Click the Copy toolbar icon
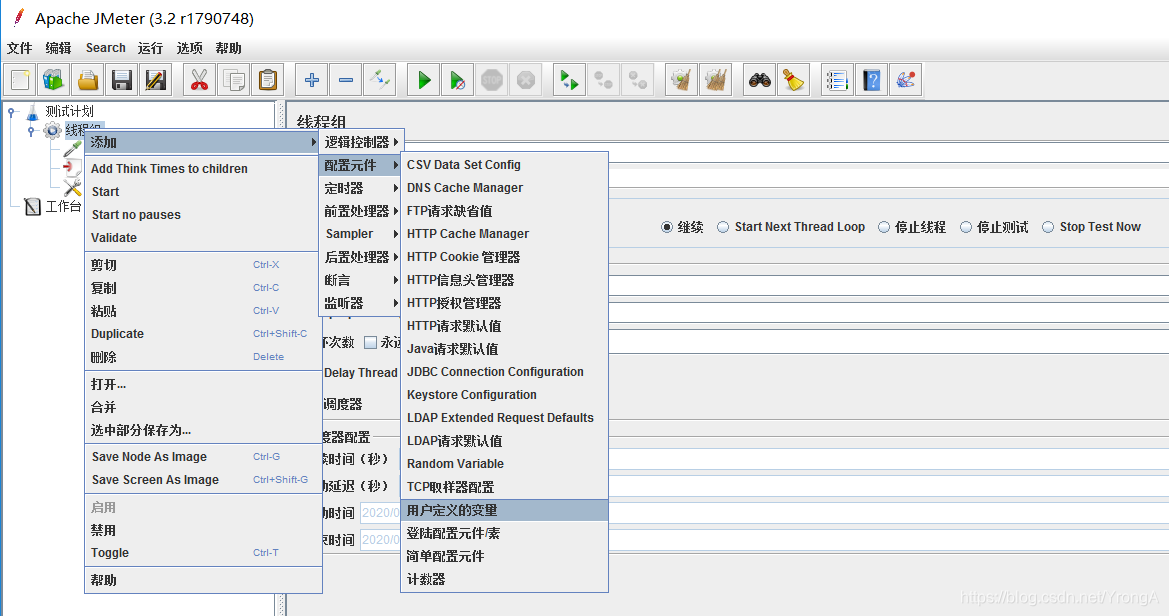1169x616 pixels. 233,80
